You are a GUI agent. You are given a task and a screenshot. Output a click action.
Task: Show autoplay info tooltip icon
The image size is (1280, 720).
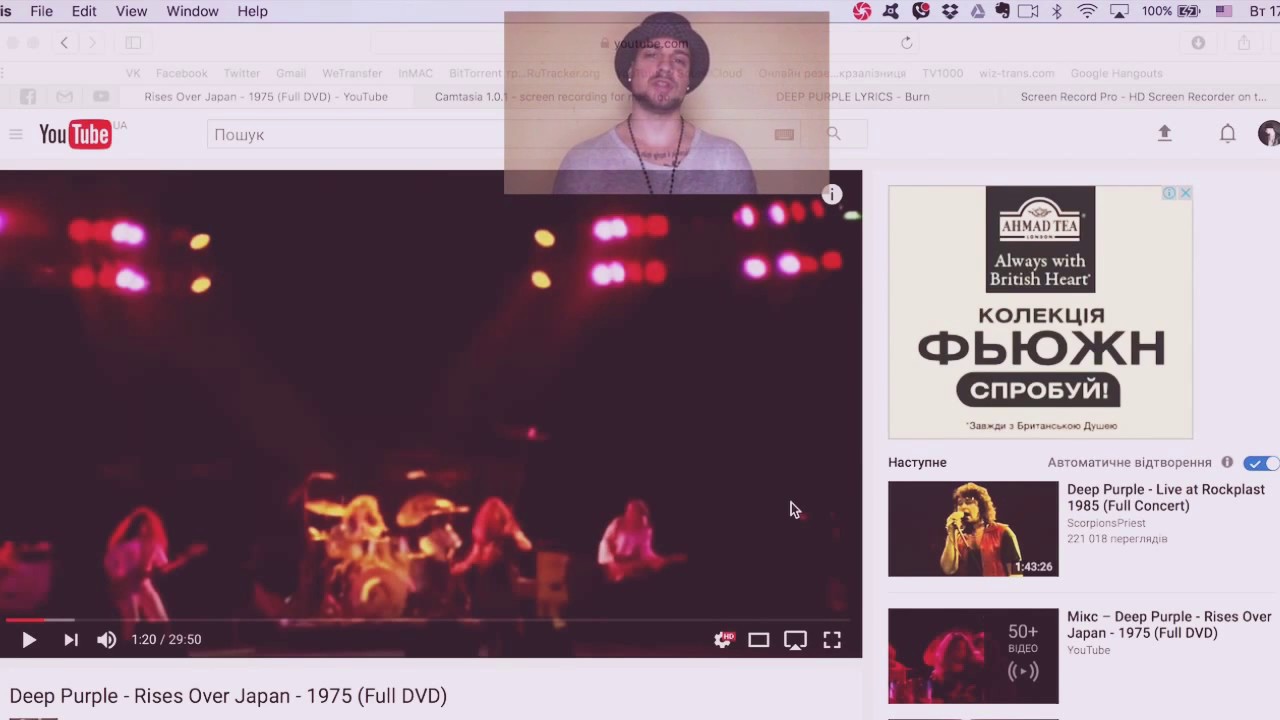(x=1227, y=463)
